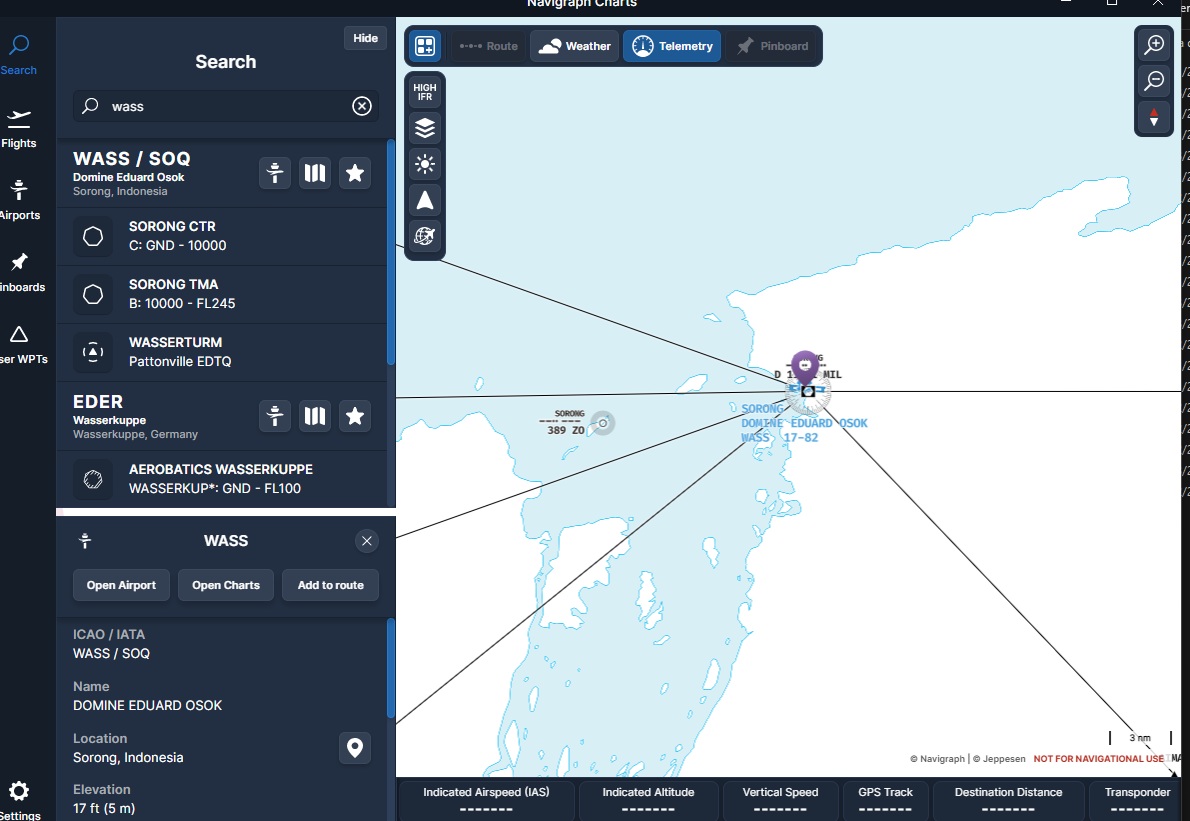
Task: Click the globe world map button
Action: pyautogui.click(x=425, y=236)
